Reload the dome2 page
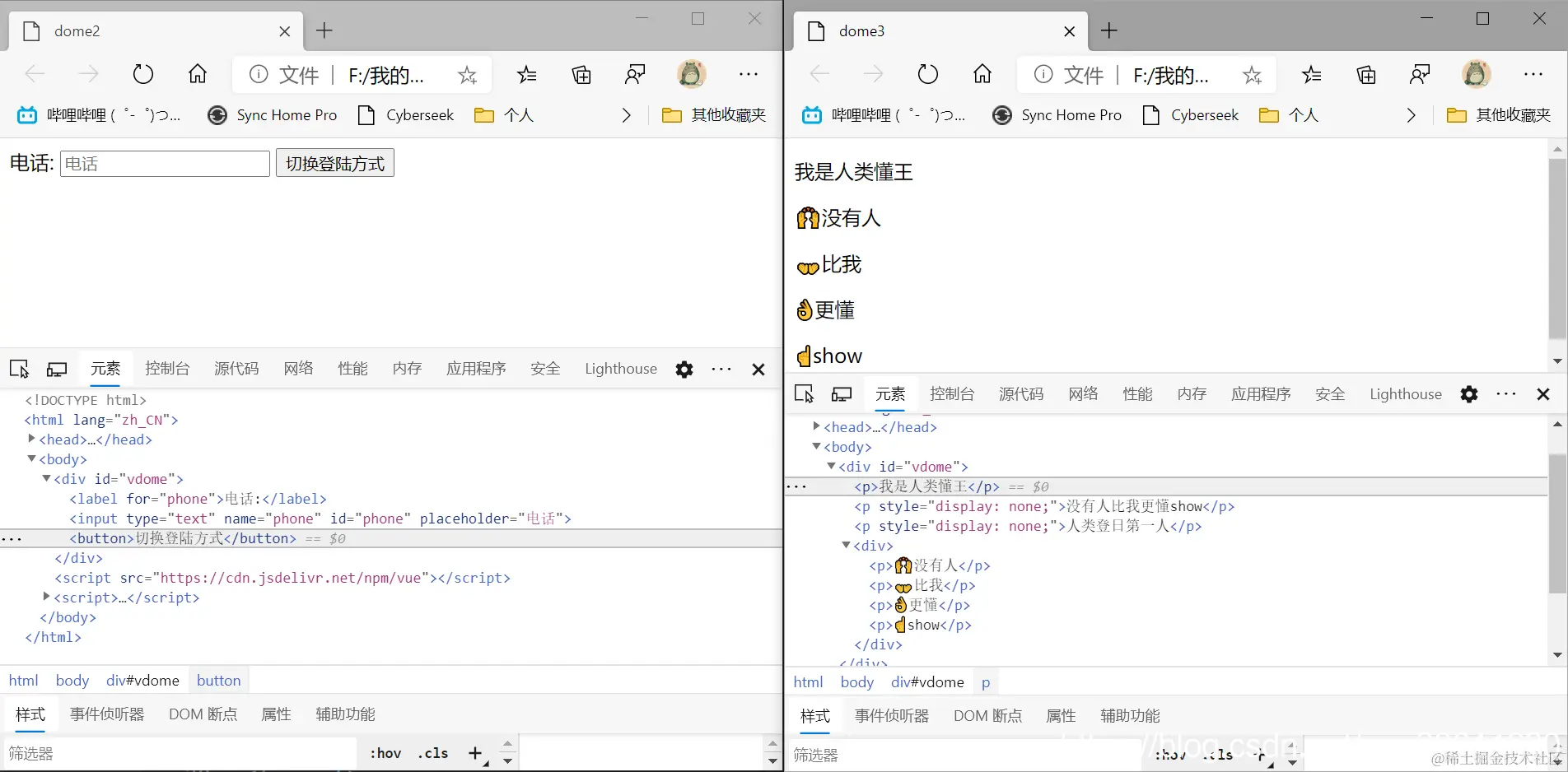This screenshot has height=772, width=1568. point(142,73)
